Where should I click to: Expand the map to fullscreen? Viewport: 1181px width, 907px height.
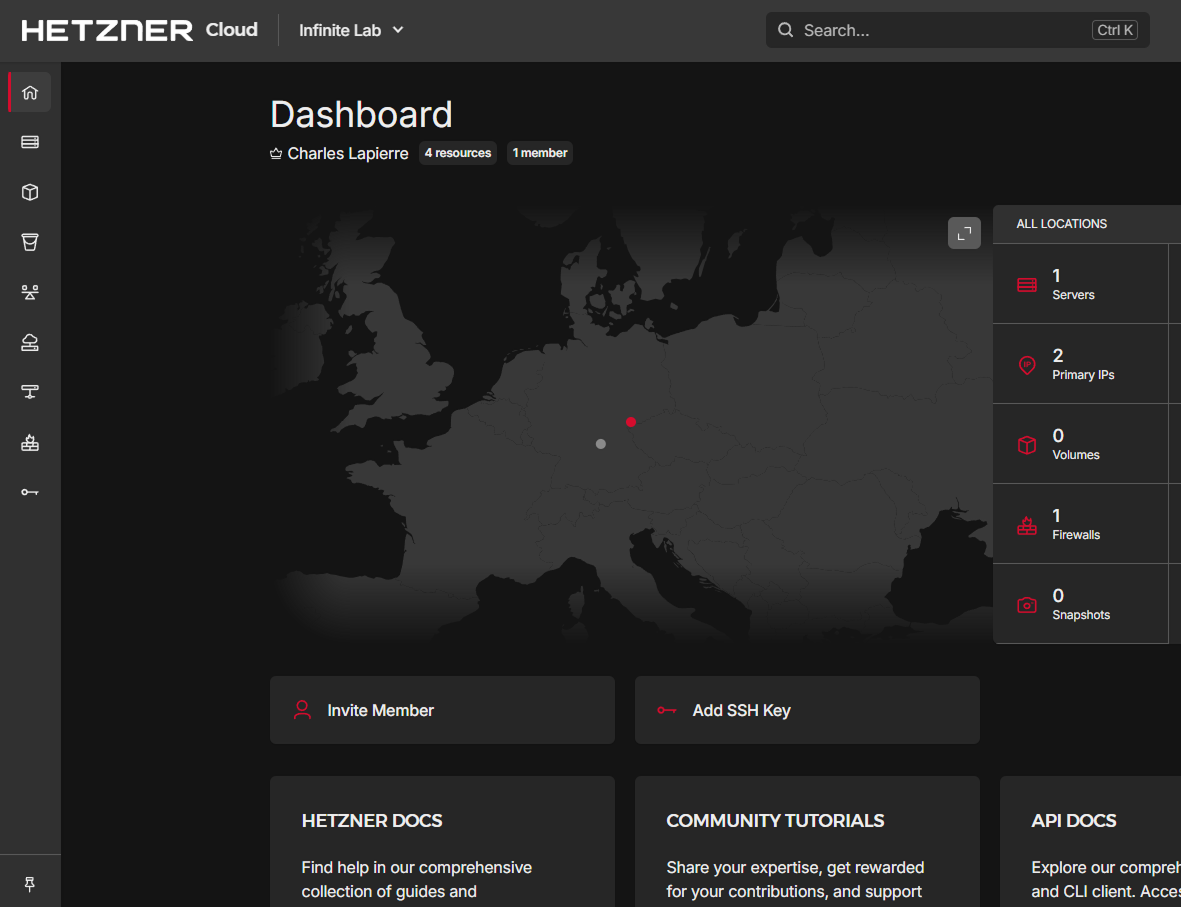pyautogui.click(x=964, y=233)
